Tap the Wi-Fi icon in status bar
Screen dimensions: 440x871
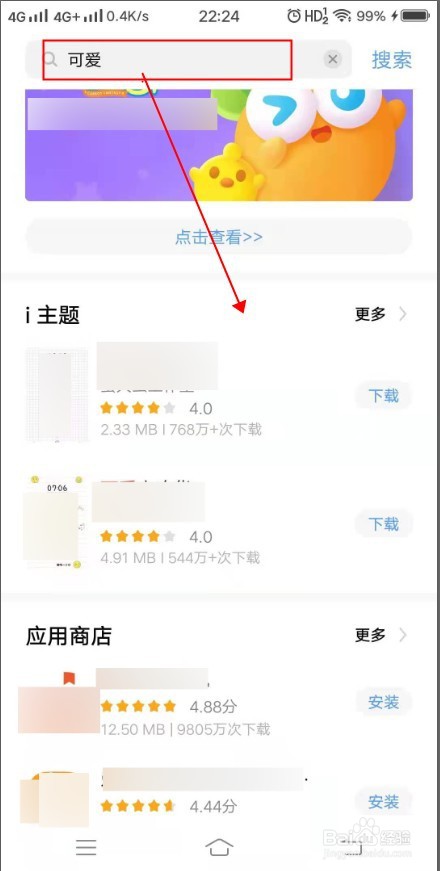(343, 17)
